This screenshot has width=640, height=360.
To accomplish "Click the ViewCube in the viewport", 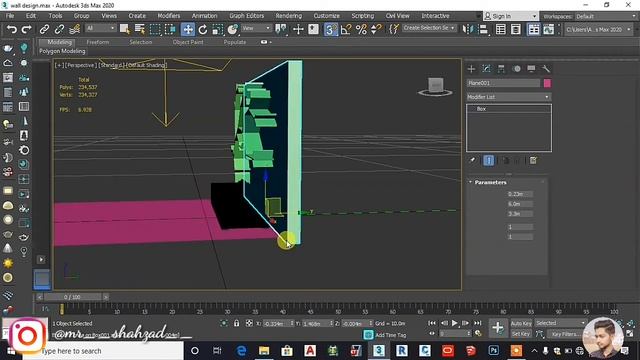I will click(436, 87).
